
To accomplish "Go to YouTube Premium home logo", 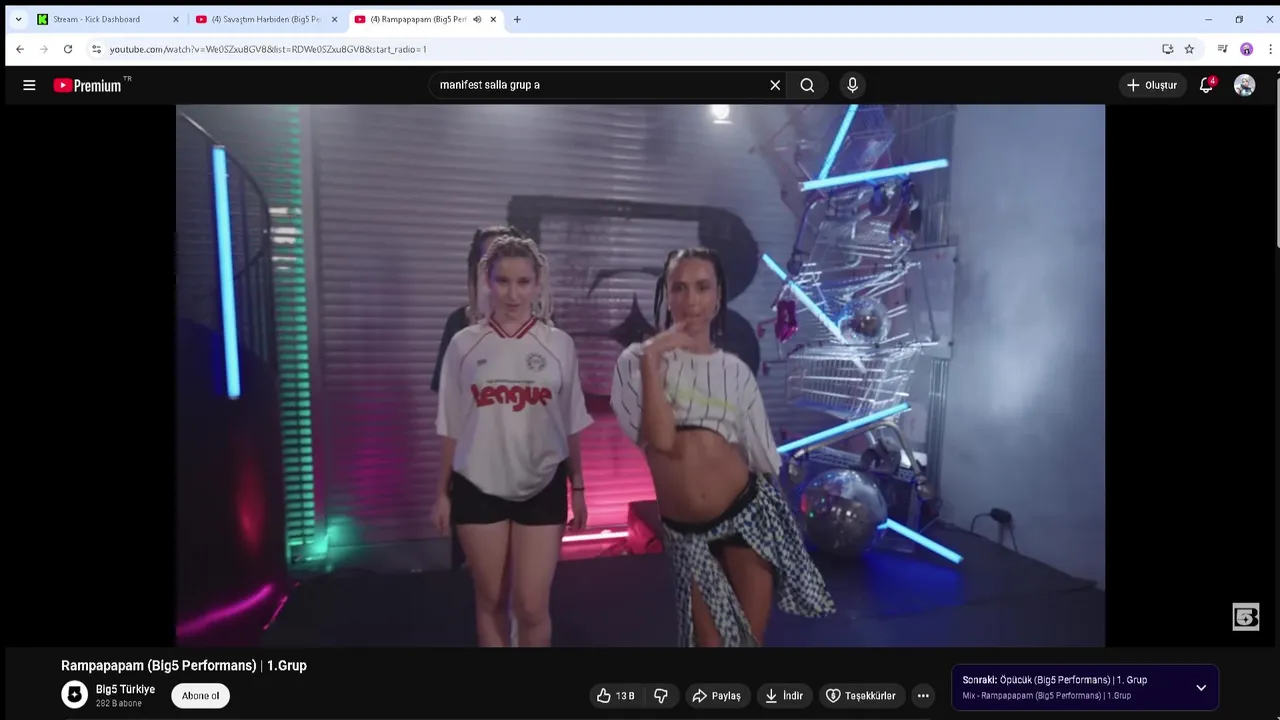I will (88, 85).
